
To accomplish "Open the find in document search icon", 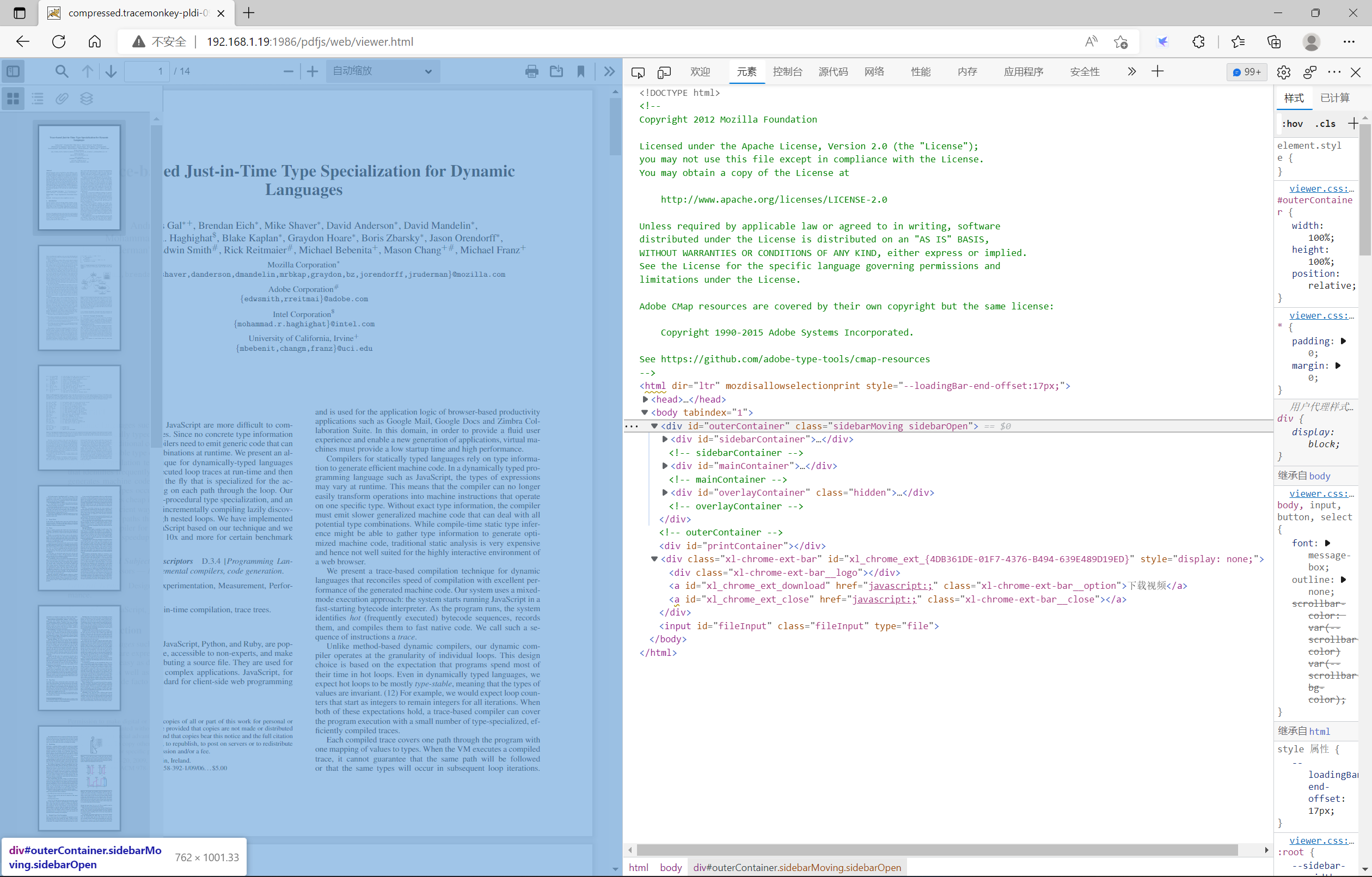I will [62, 71].
